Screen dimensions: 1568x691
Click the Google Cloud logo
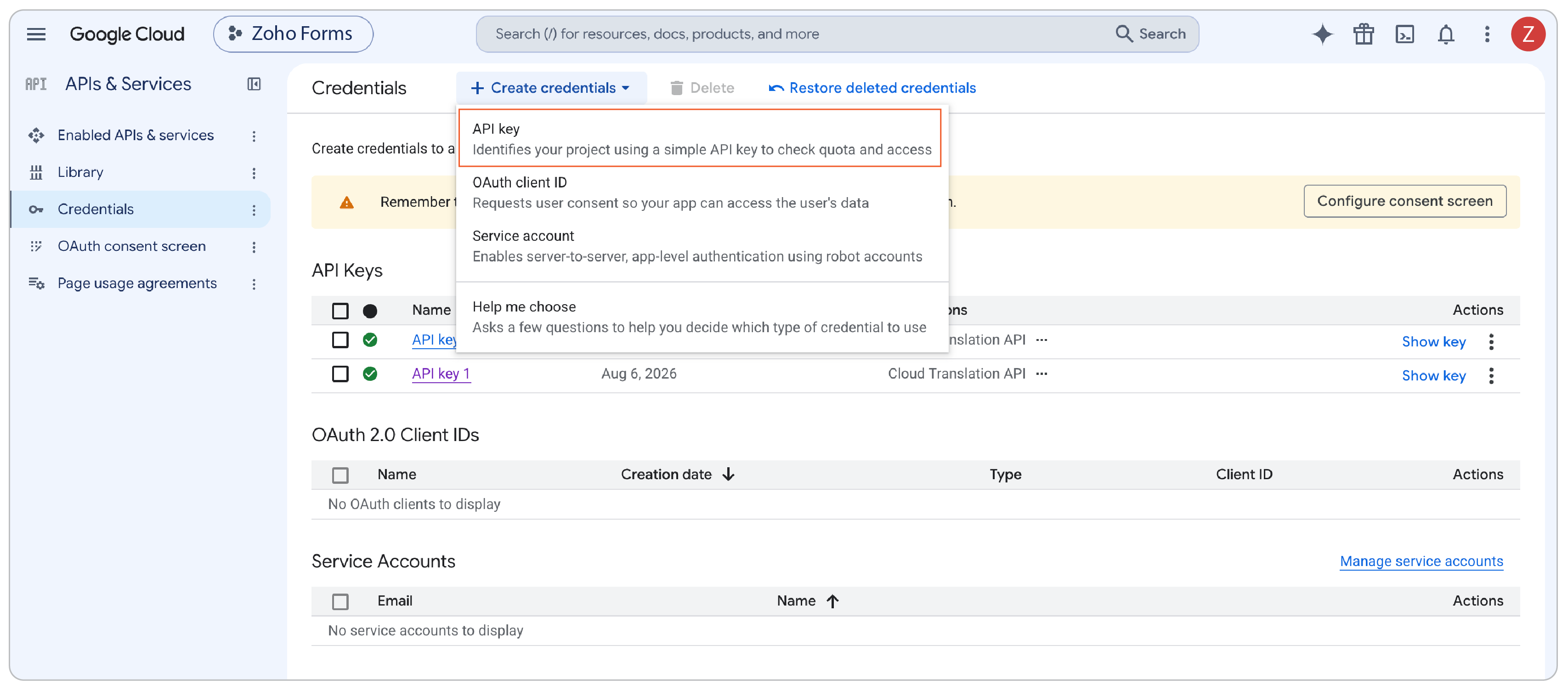(127, 34)
